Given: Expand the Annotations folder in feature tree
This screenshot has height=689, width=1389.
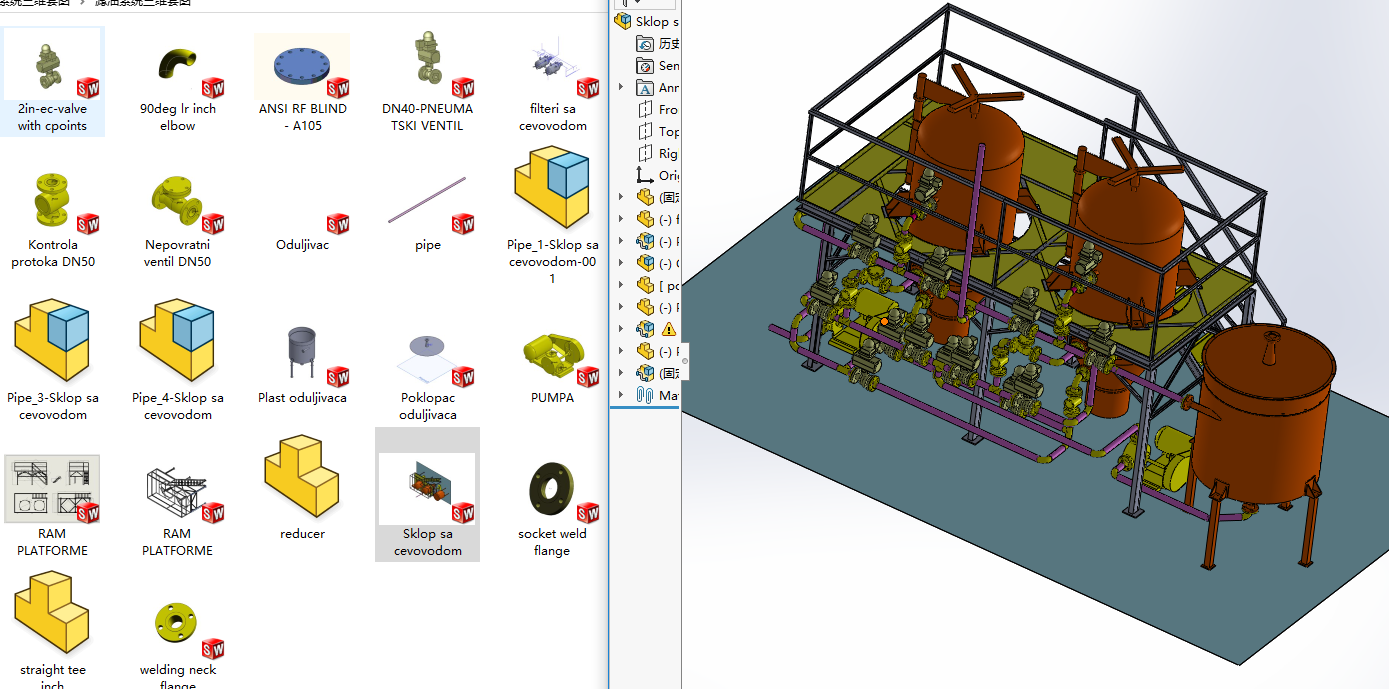Looking at the screenshot, I should point(621,87).
